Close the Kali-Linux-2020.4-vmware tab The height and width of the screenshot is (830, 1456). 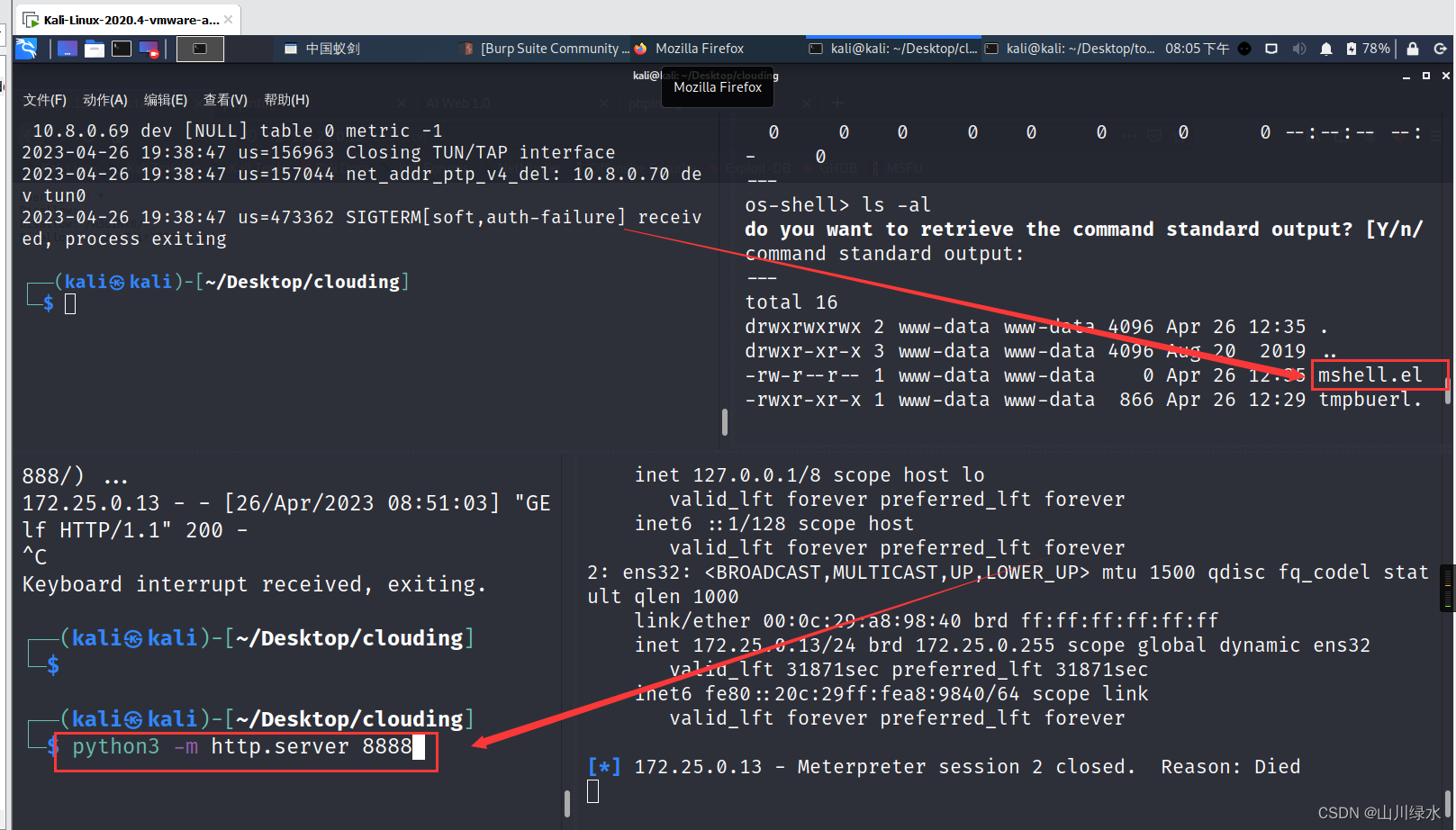229,19
